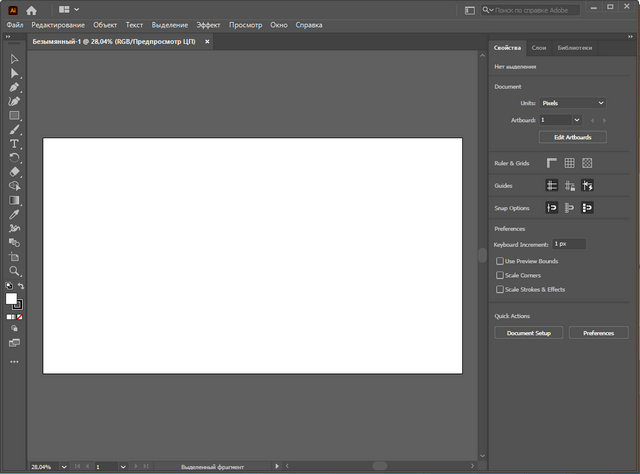The height and width of the screenshot is (474, 640).
Task: Select the Pen tool in the toolbar
Action: 14,88
